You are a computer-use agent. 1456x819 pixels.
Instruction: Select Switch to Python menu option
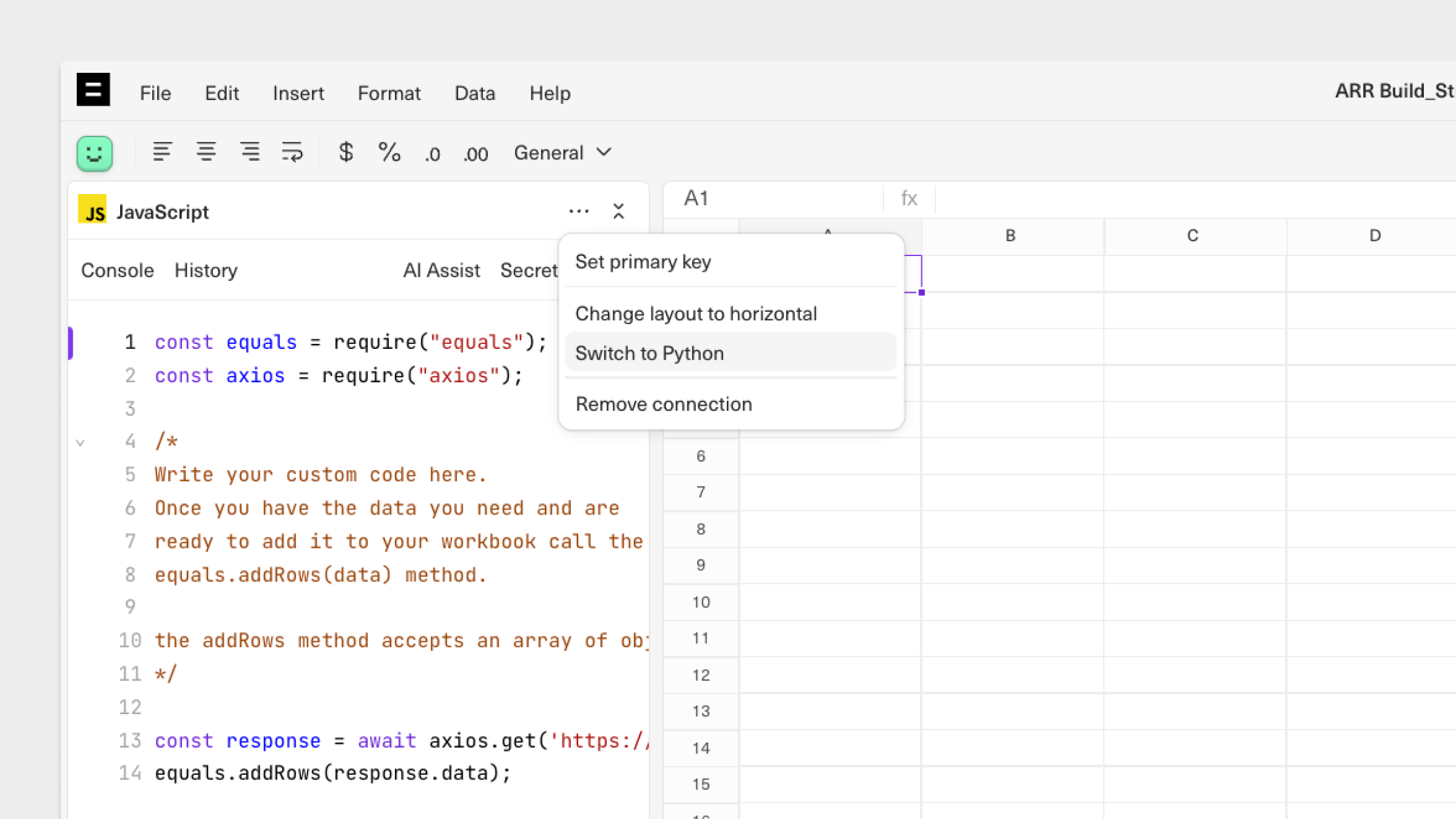point(649,353)
